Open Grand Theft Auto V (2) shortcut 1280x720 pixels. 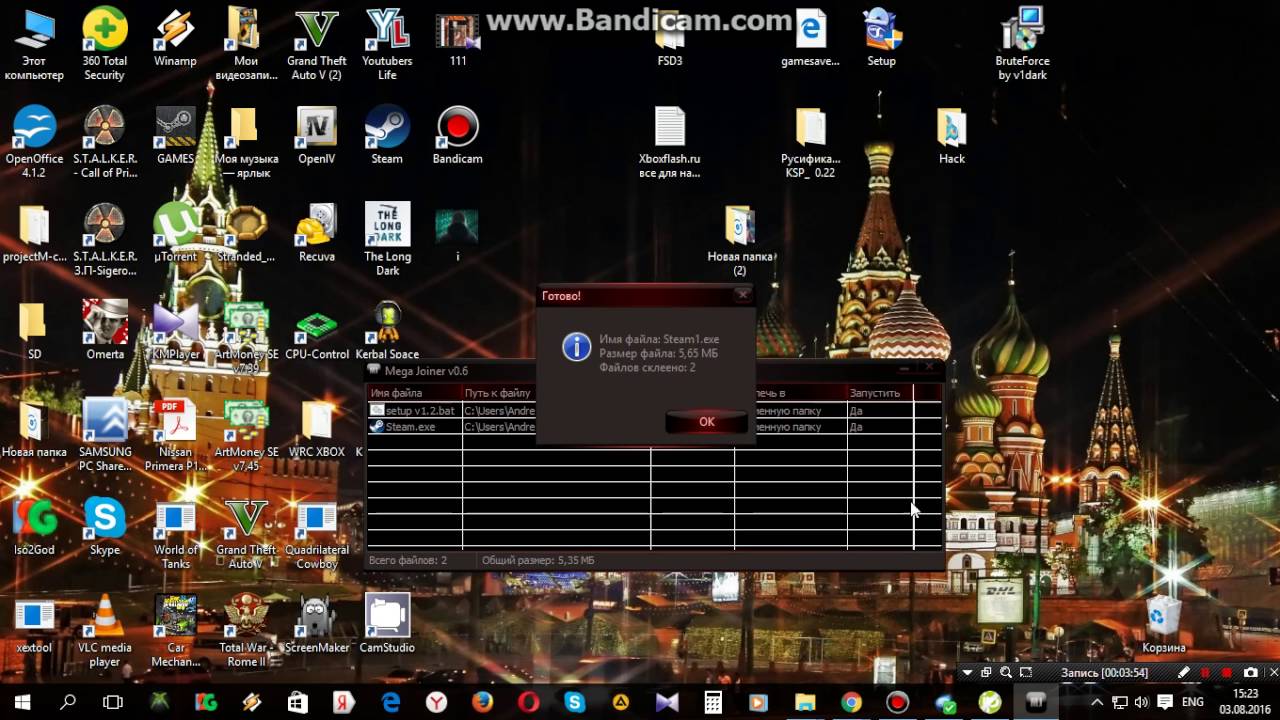coord(316,45)
